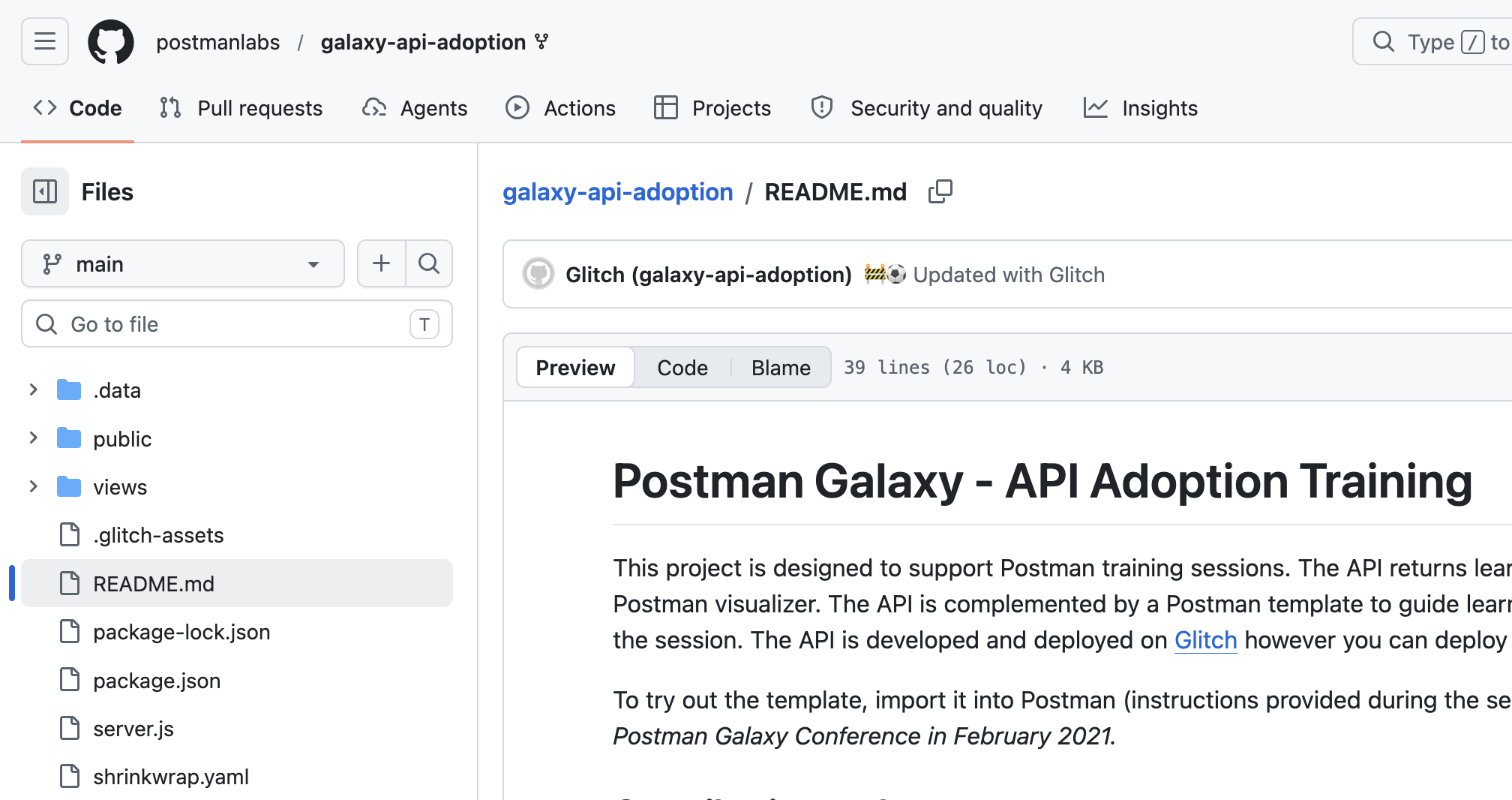Click the 39 lines (26 loc) info text
Viewport: 1512px width, 800px height.
pos(935,367)
